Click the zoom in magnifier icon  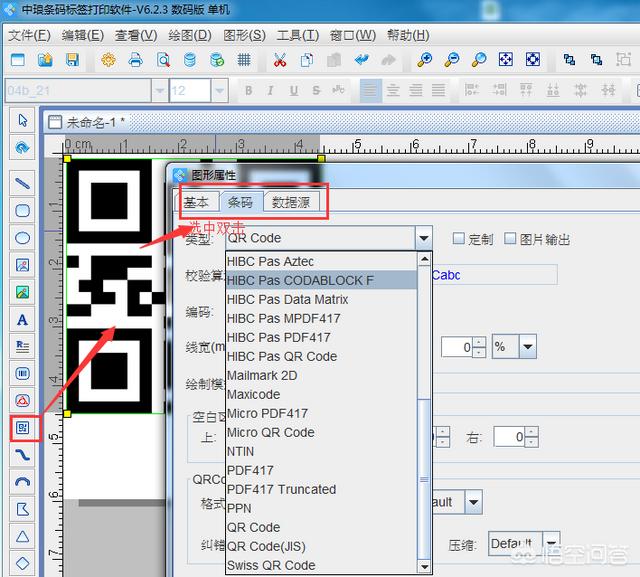click(x=425, y=61)
